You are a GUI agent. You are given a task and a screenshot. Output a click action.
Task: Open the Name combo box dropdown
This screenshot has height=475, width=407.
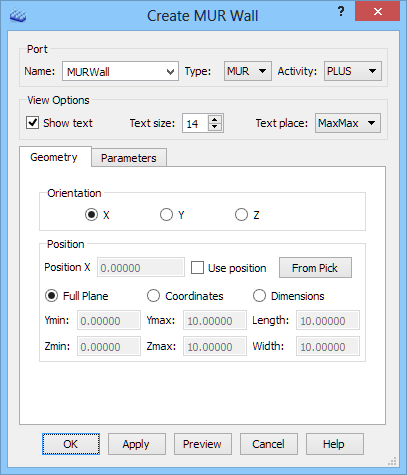170,71
